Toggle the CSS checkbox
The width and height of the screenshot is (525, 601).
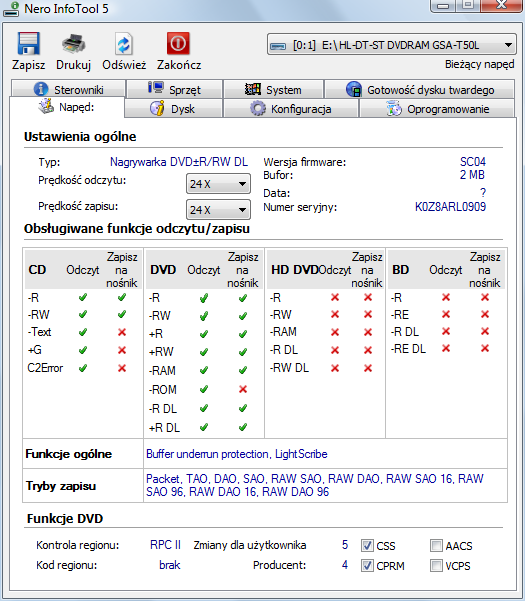[x=367, y=545]
